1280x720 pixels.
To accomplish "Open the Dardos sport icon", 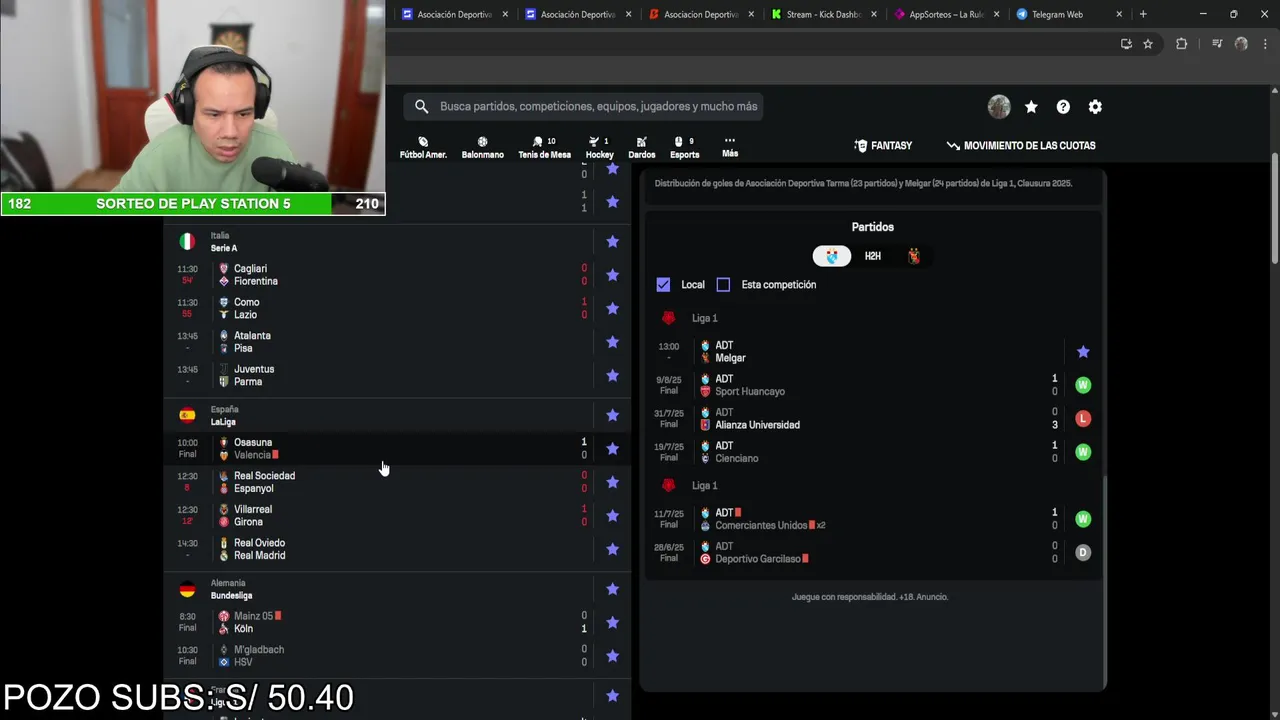I will pos(641,148).
